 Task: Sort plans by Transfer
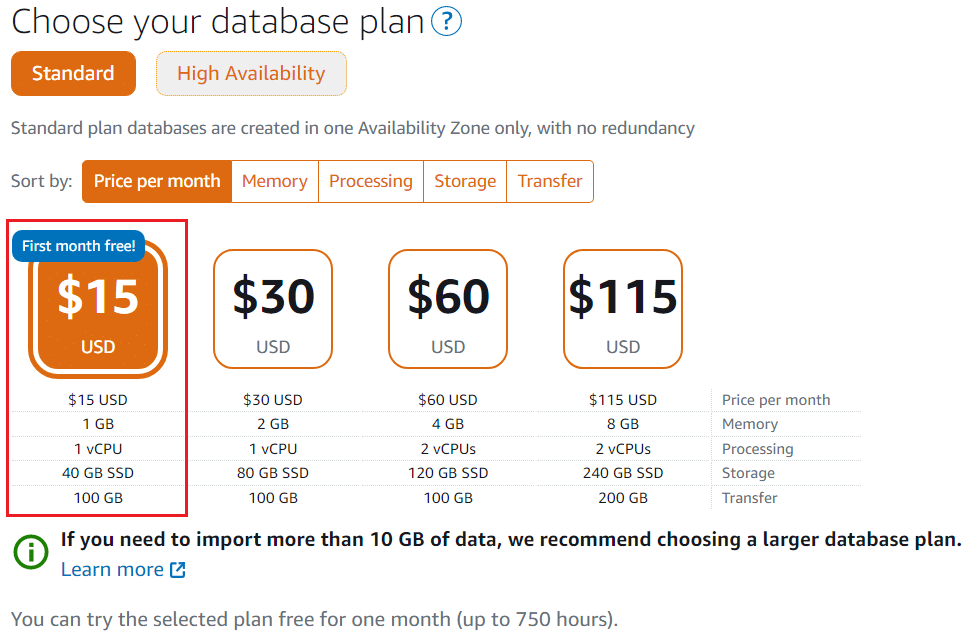pos(550,181)
